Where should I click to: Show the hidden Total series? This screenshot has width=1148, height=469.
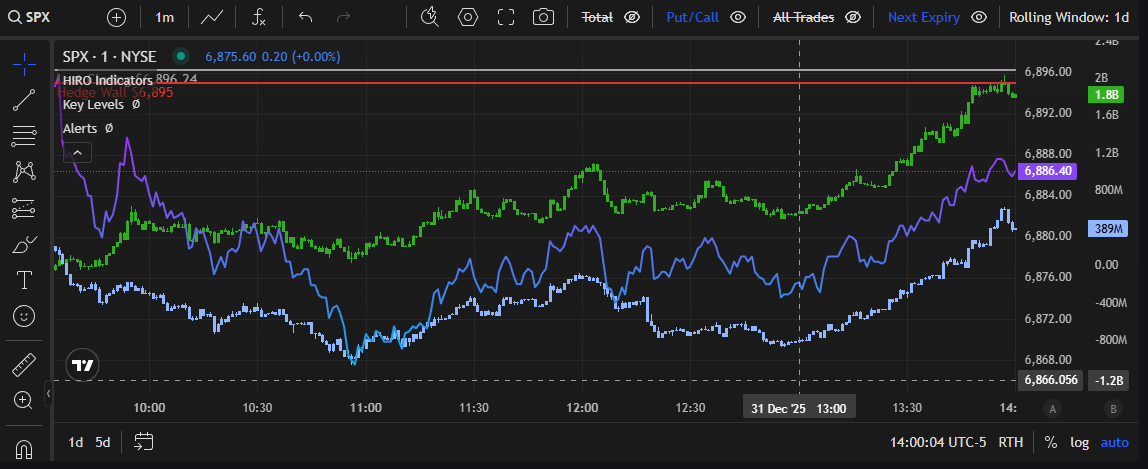631,17
